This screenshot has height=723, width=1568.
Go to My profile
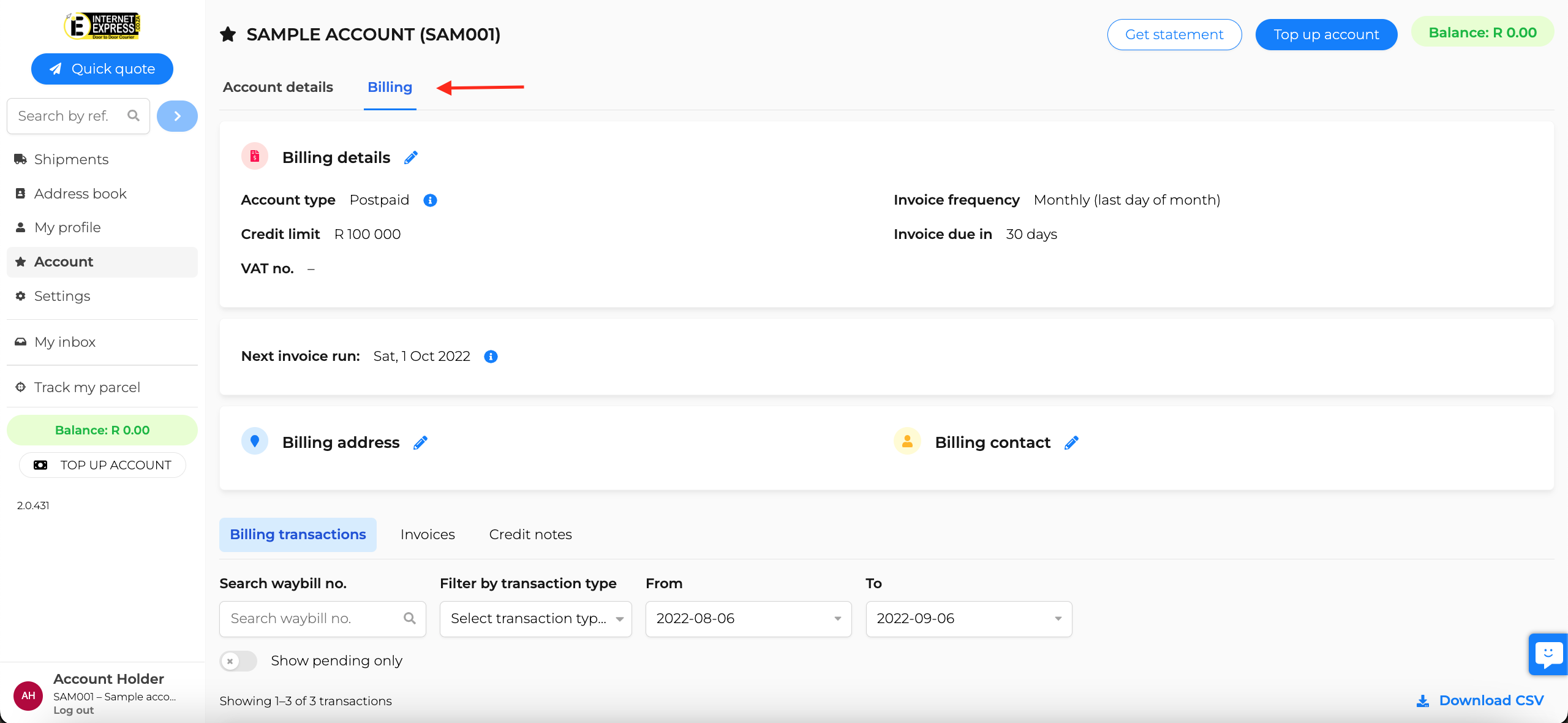point(102,227)
